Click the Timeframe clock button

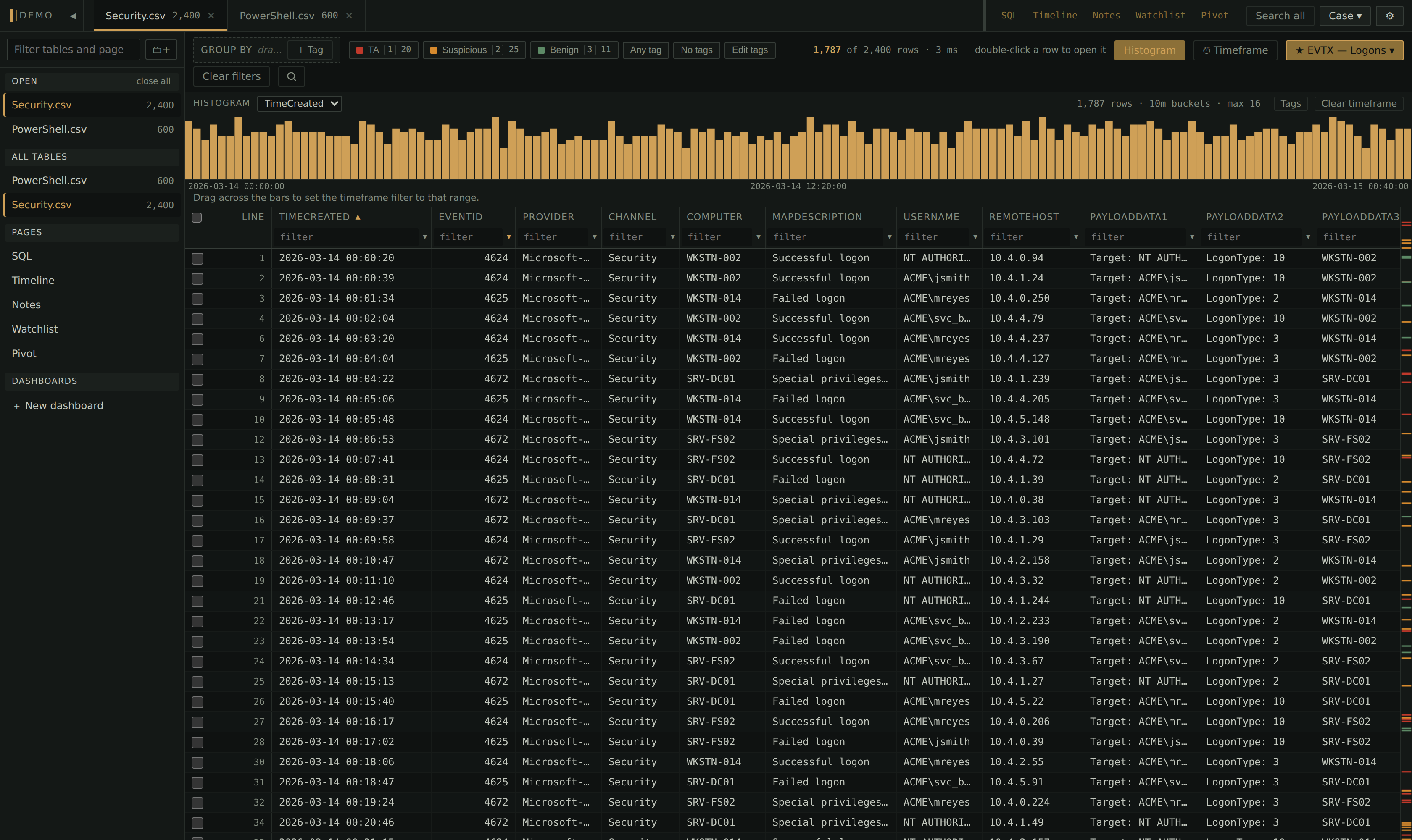point(1235,50)
